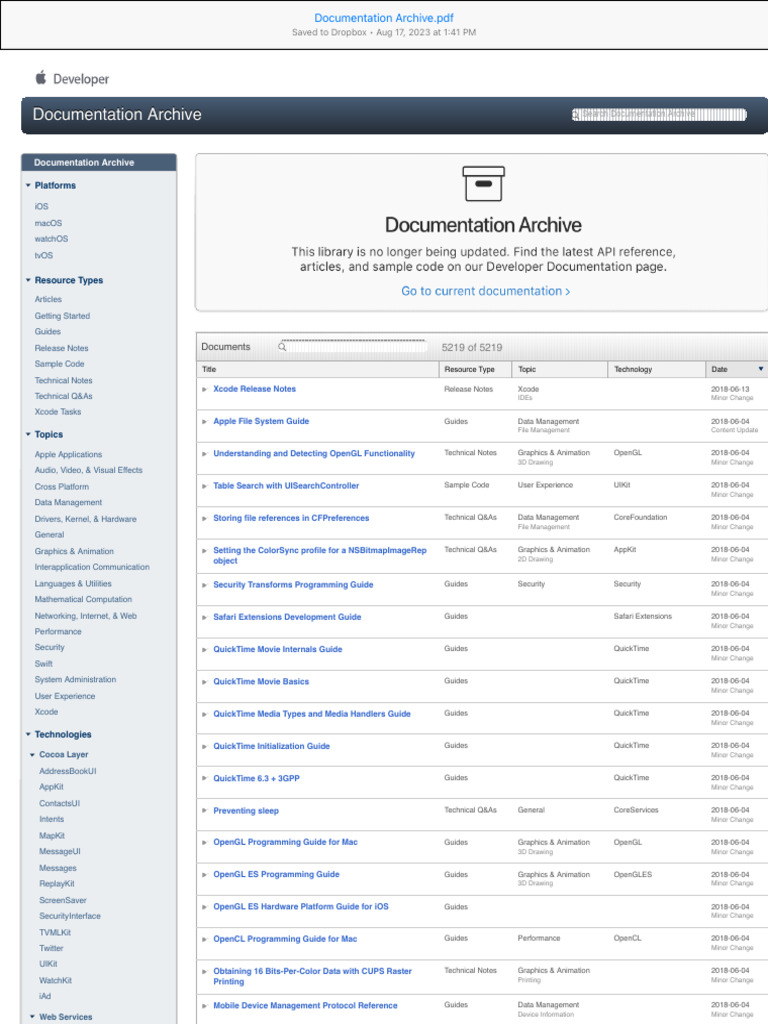Select ReplayKit technology
This screenshot has height=1024, width=768.
[57, 884]
